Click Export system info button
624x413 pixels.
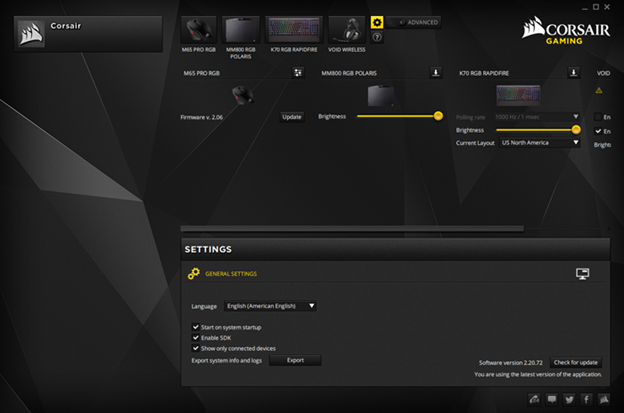tap(295, 360)
